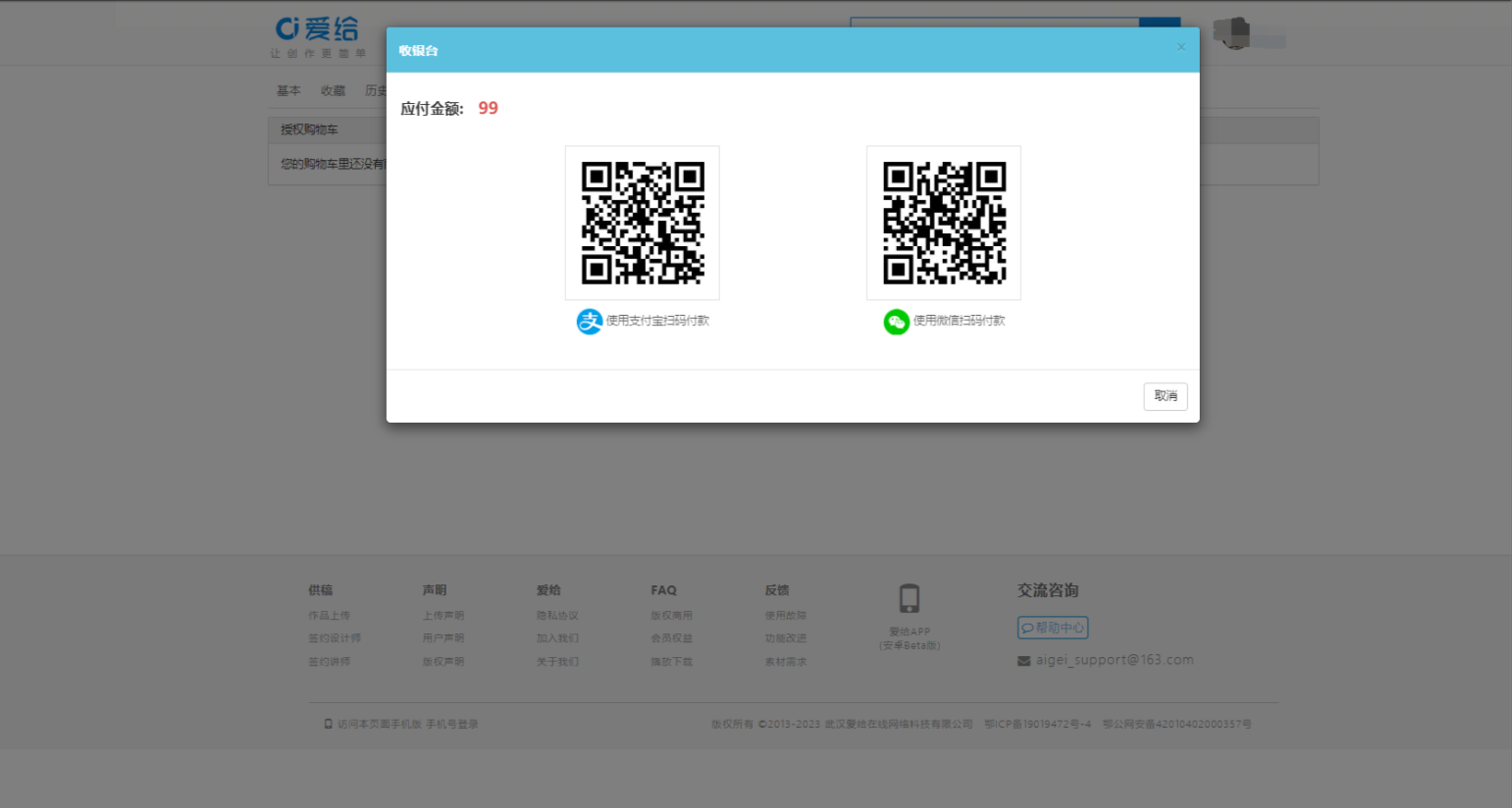Open the 功能改进 feedback link

(x=786, y=638)
